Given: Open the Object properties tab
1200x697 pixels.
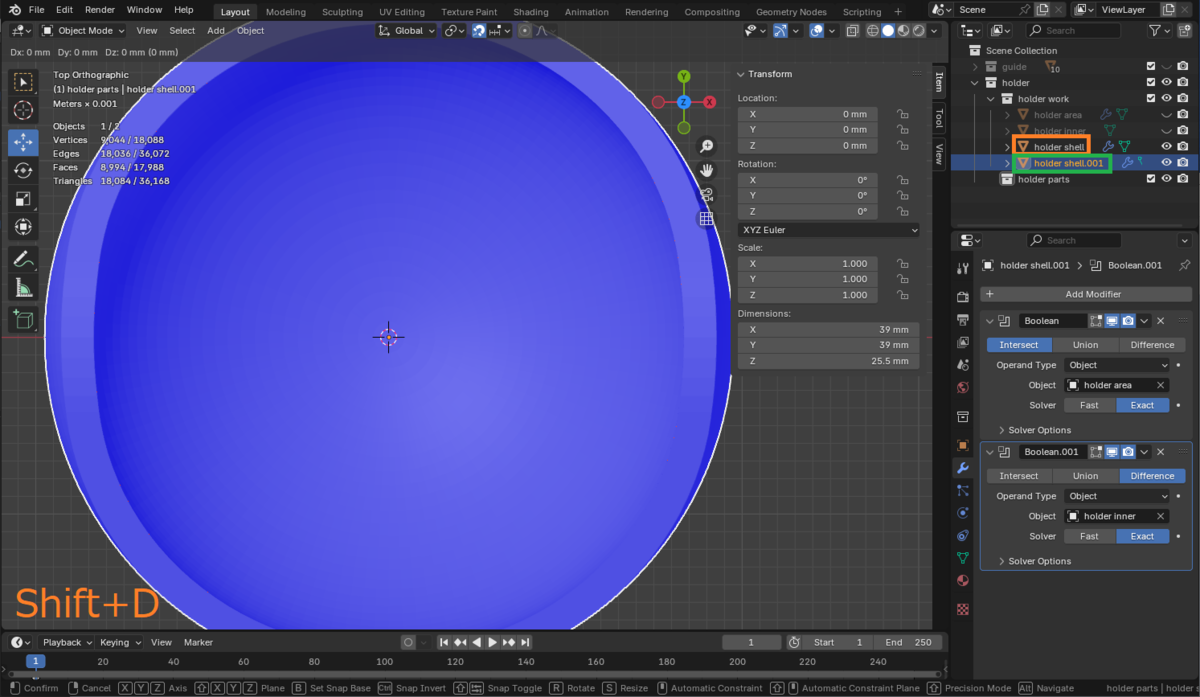Looking at the screenshot, I should click(x=963, y=444).
